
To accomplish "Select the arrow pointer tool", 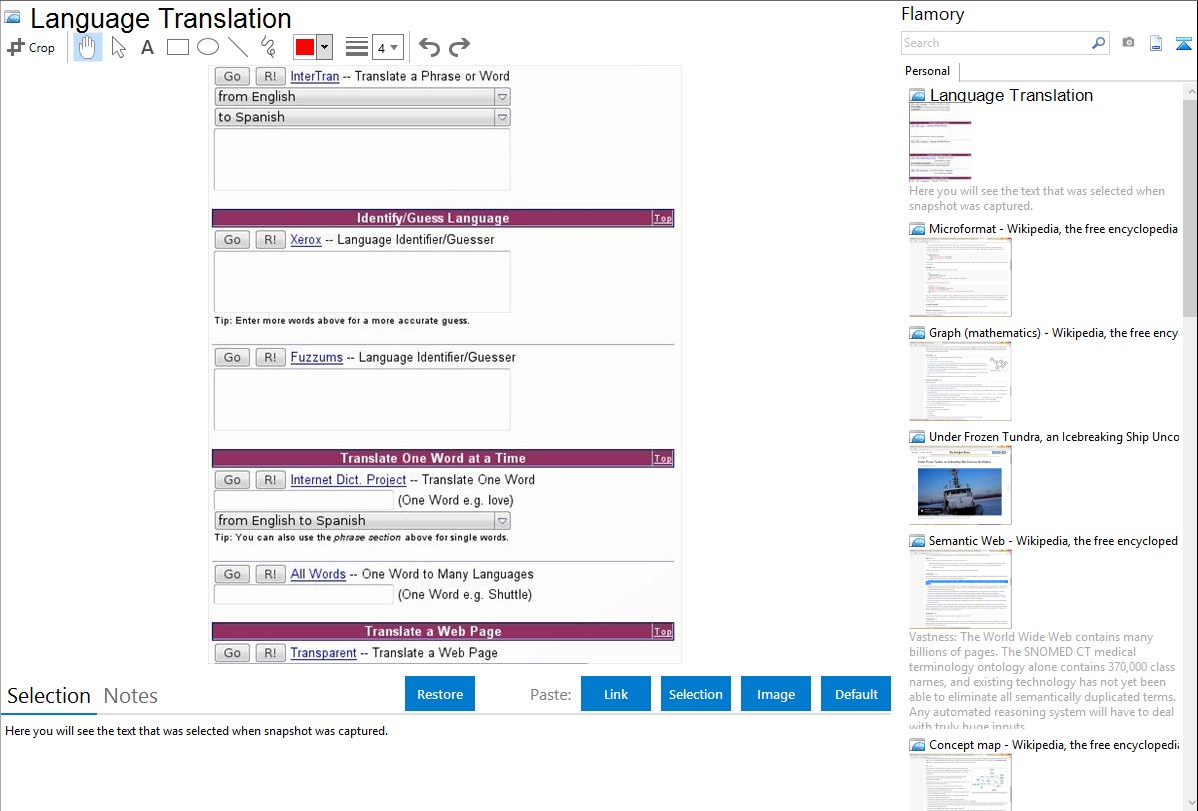I will click(x=119, y=47).
